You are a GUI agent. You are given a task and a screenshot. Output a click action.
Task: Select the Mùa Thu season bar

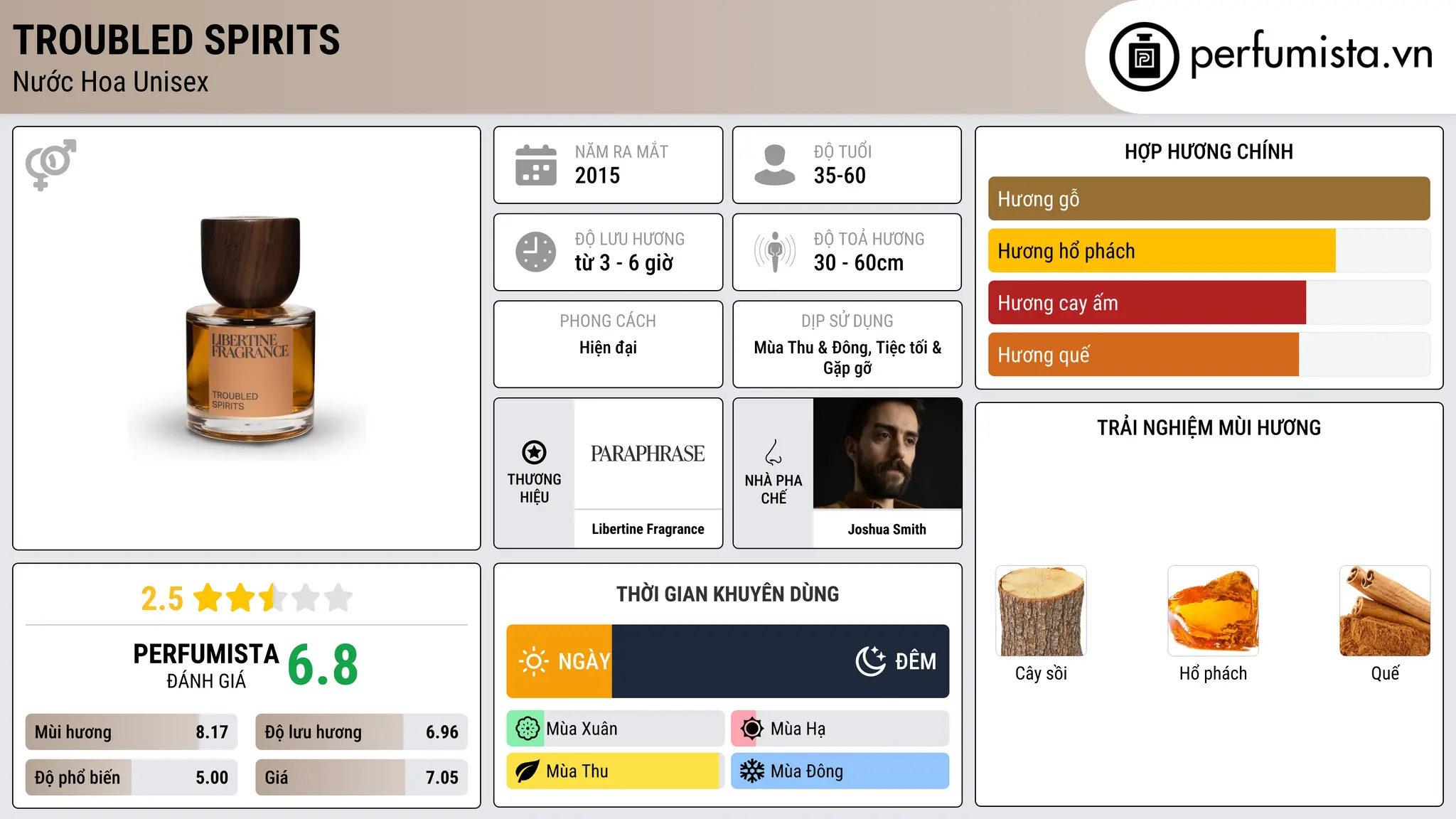616,771
